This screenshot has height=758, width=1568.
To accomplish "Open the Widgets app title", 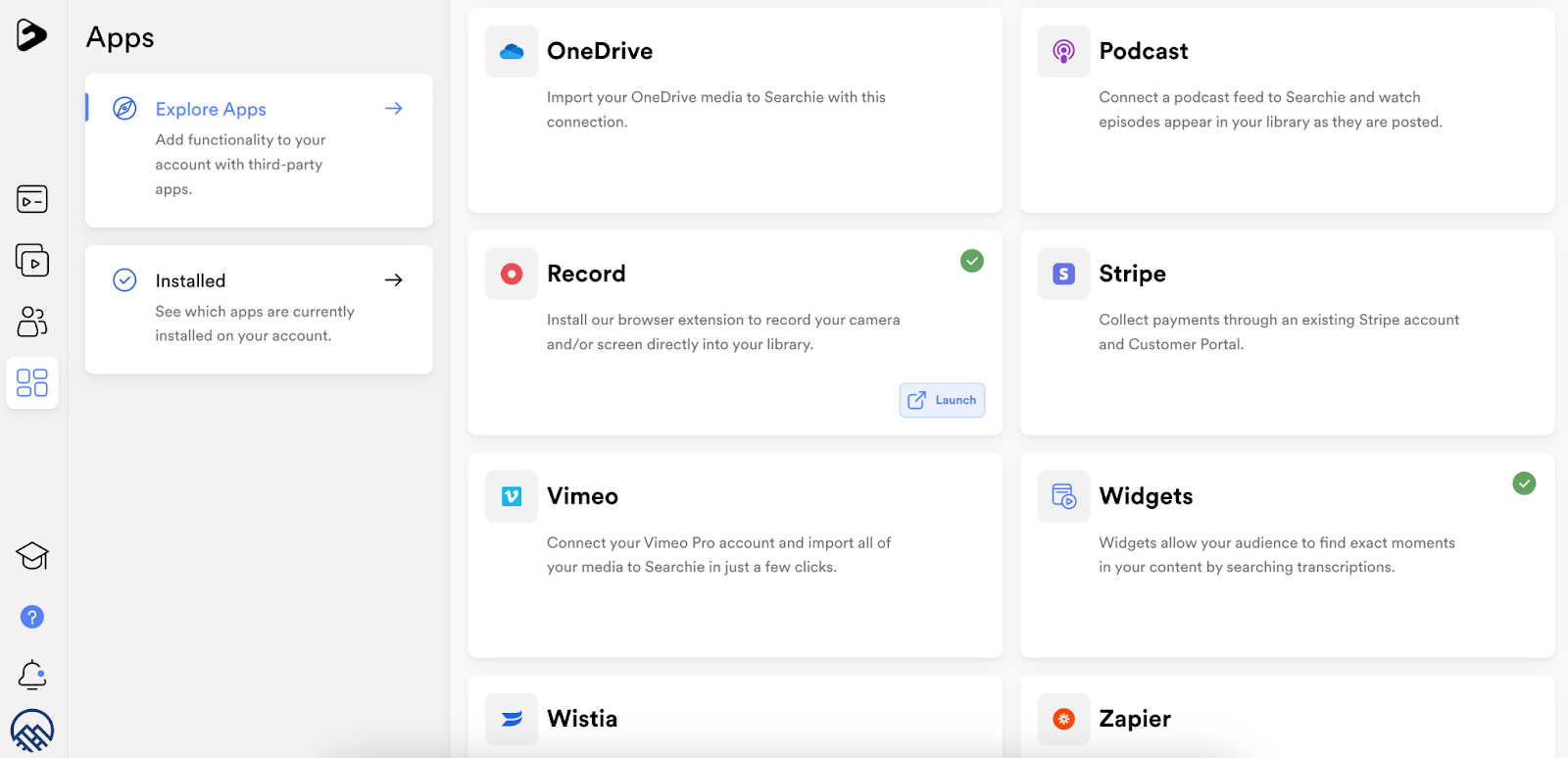I will (1147, 496).
